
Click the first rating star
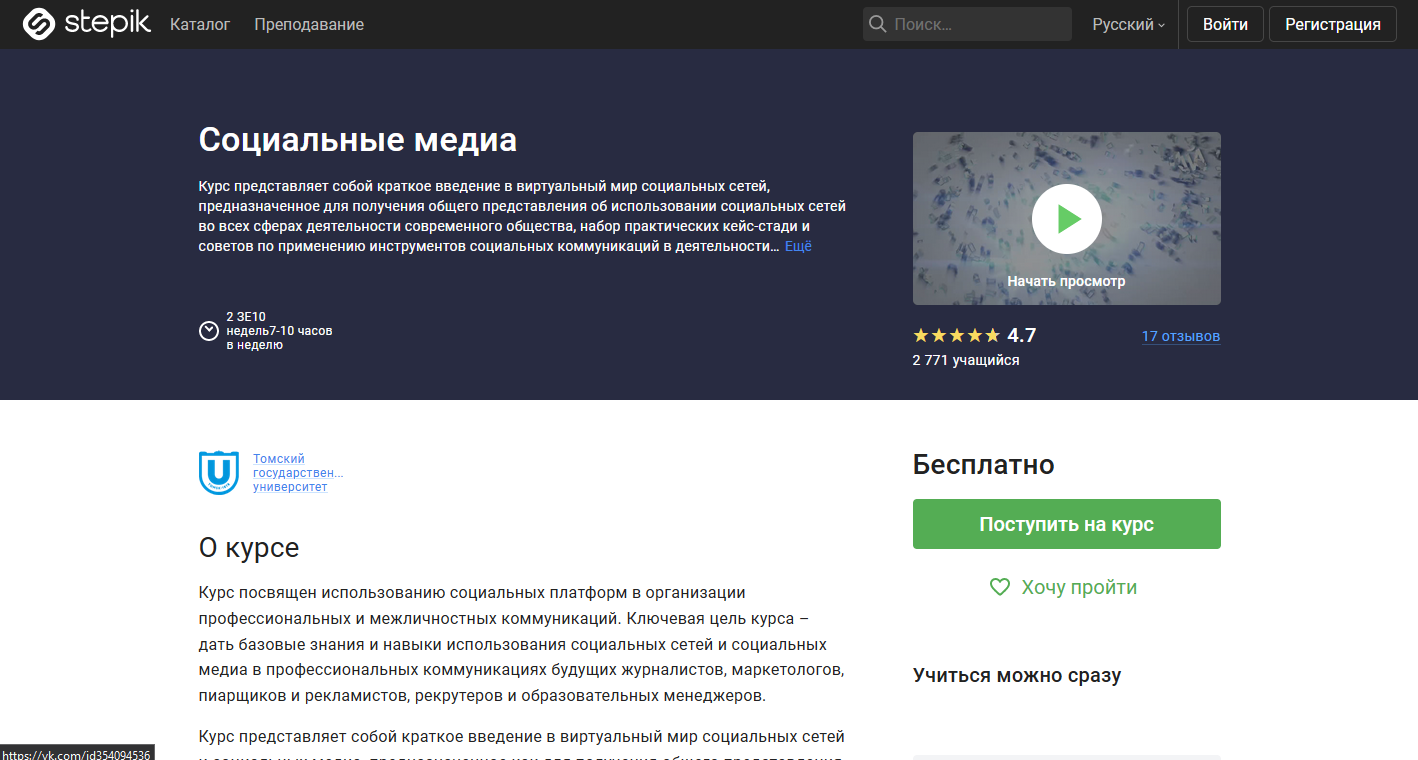[x=920, y=335]
